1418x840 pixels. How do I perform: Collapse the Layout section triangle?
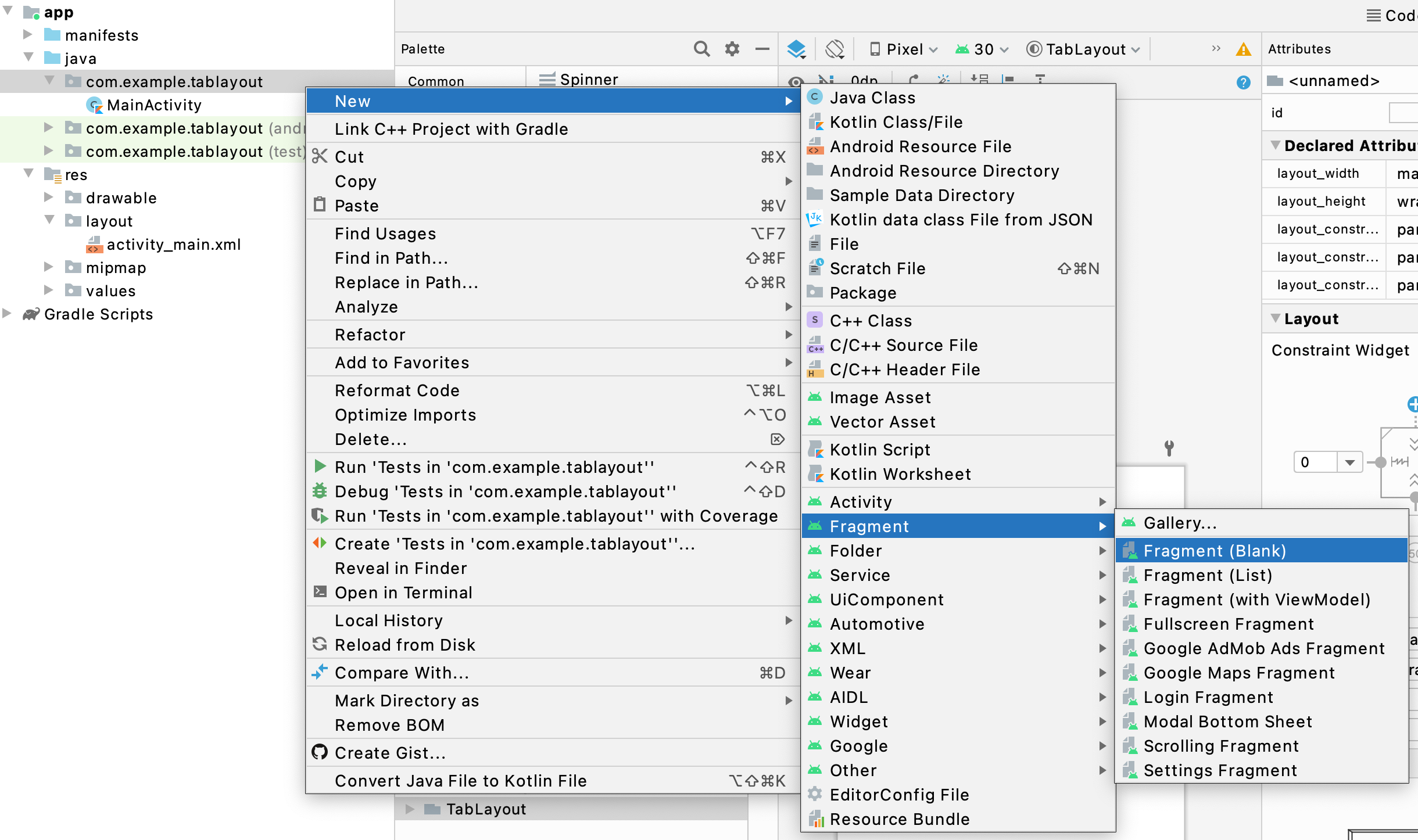[x=1276, y=318]
